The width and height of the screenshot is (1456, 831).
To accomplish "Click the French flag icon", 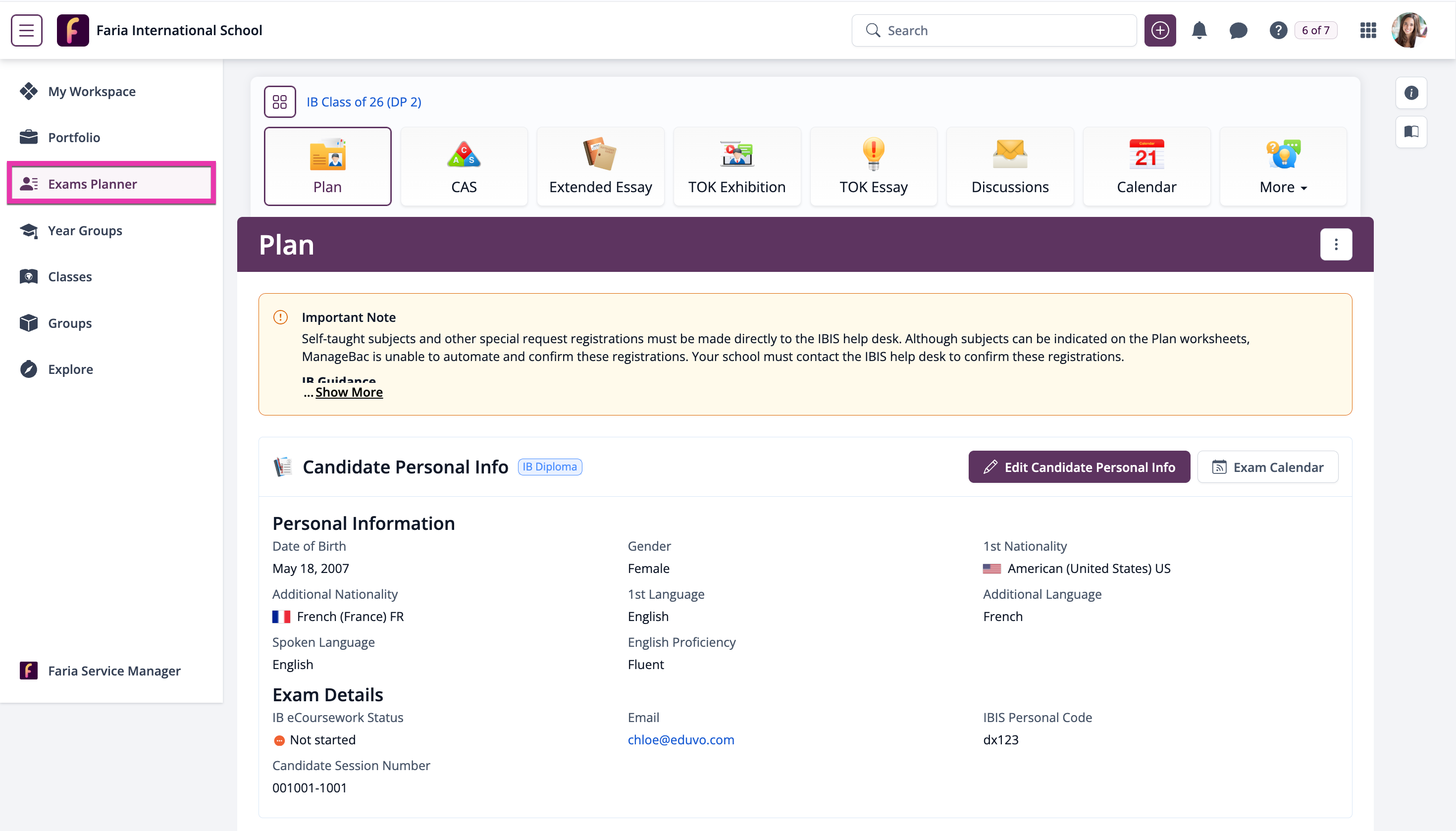I will pos(281,617).
